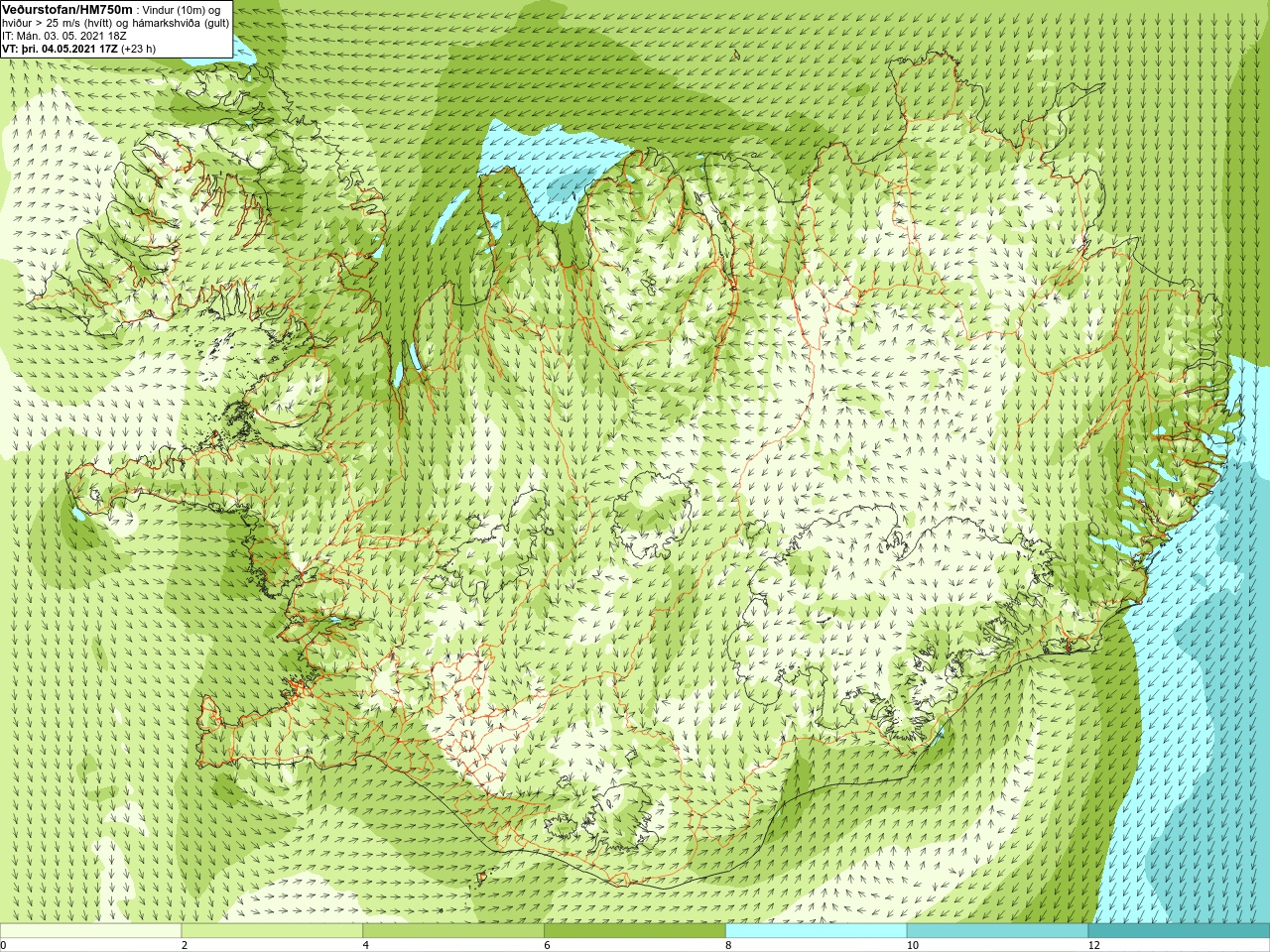Click the 'VT: þri. 04.05.2021 17Z' line

60,49
